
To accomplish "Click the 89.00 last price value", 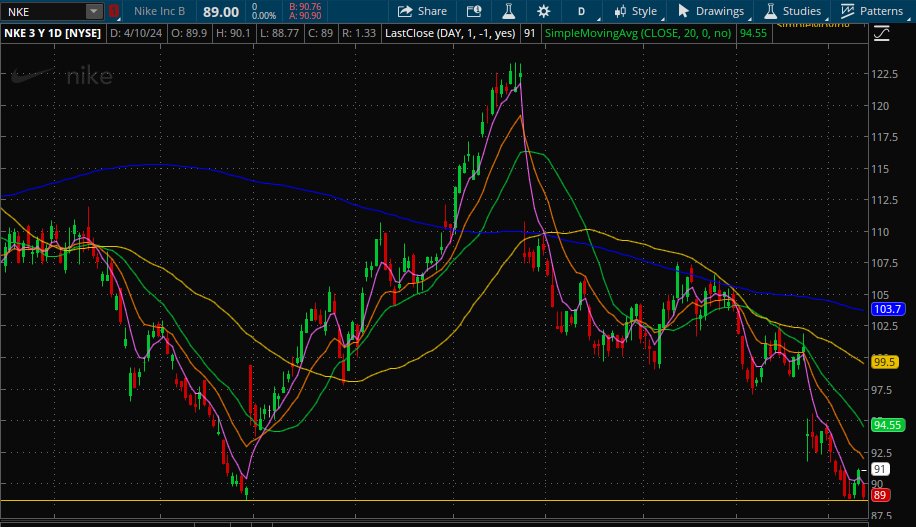I will (221, 12).
